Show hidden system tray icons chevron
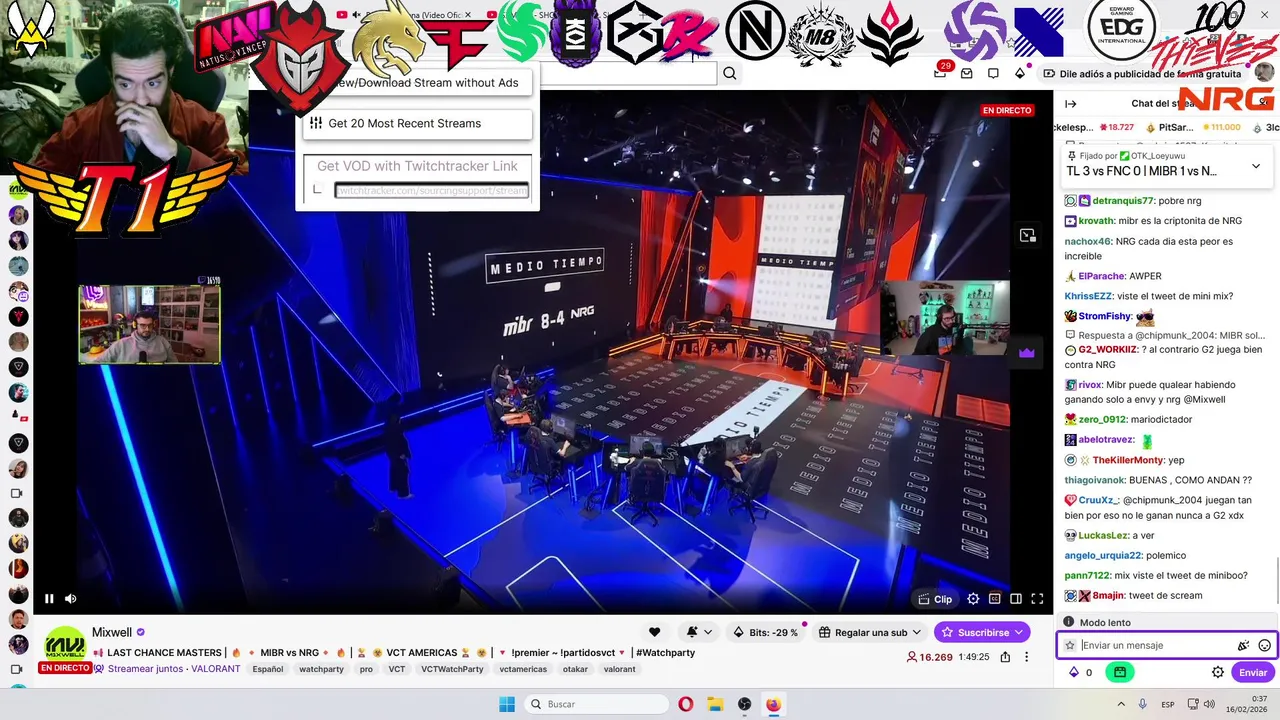The width and height of the screenshot is (1280, 720). pos(1123,704)
